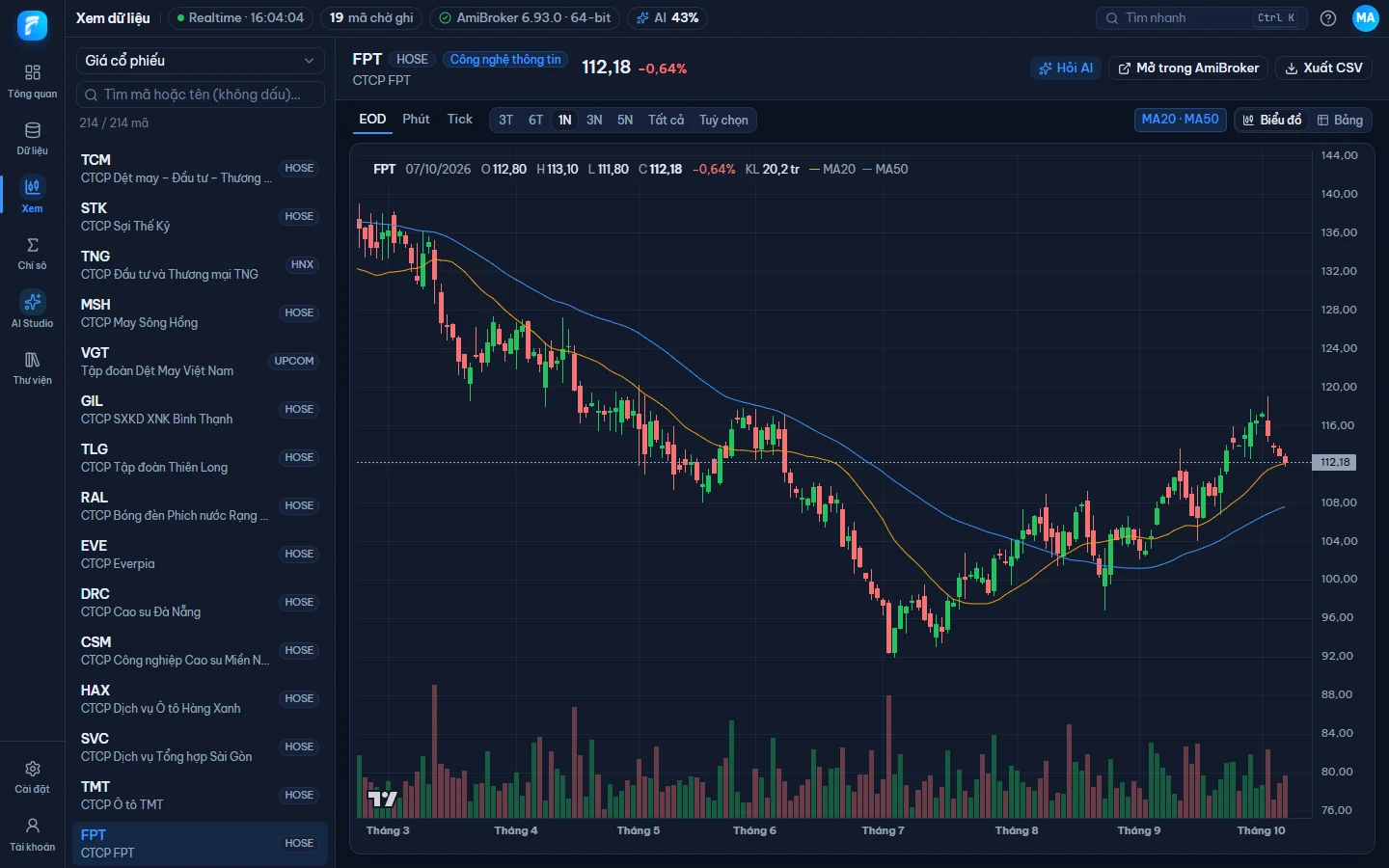Expand the Giá cổ phiếu dropdown
Image resolution: width=1389 pixels, height=868 pixels.
click(x=200, y=61)
